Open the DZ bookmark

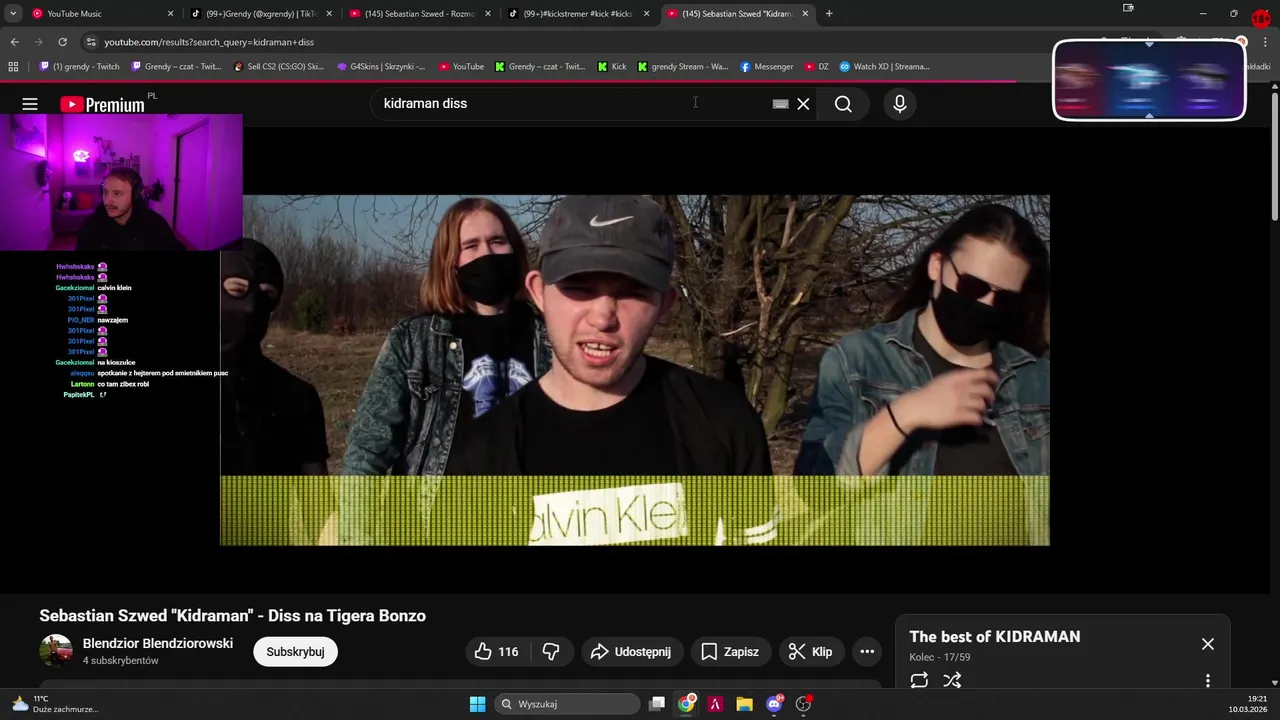[817, 67]
